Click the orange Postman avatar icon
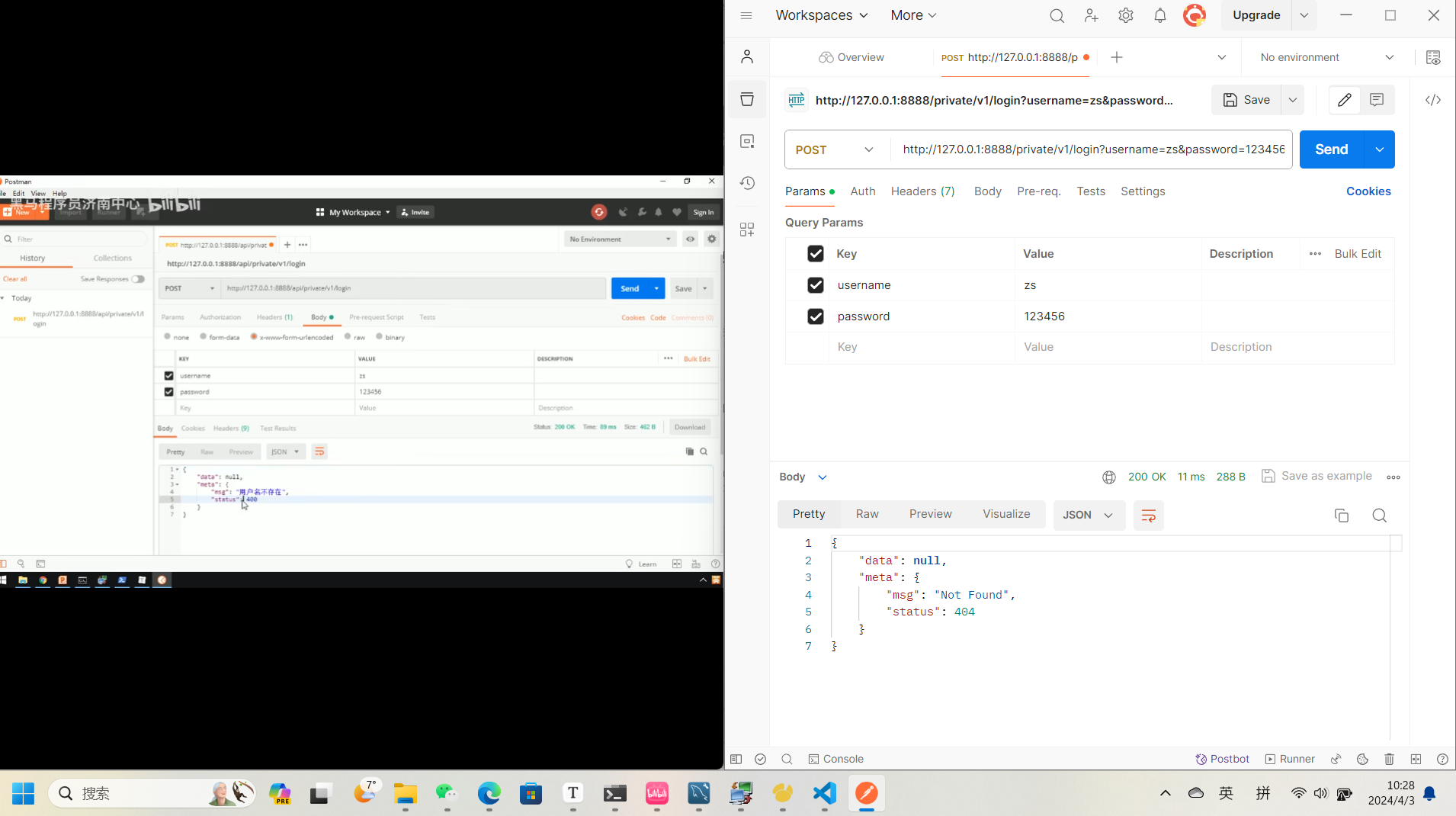This screenshot has width=1456, height=816. (1195, 15)
